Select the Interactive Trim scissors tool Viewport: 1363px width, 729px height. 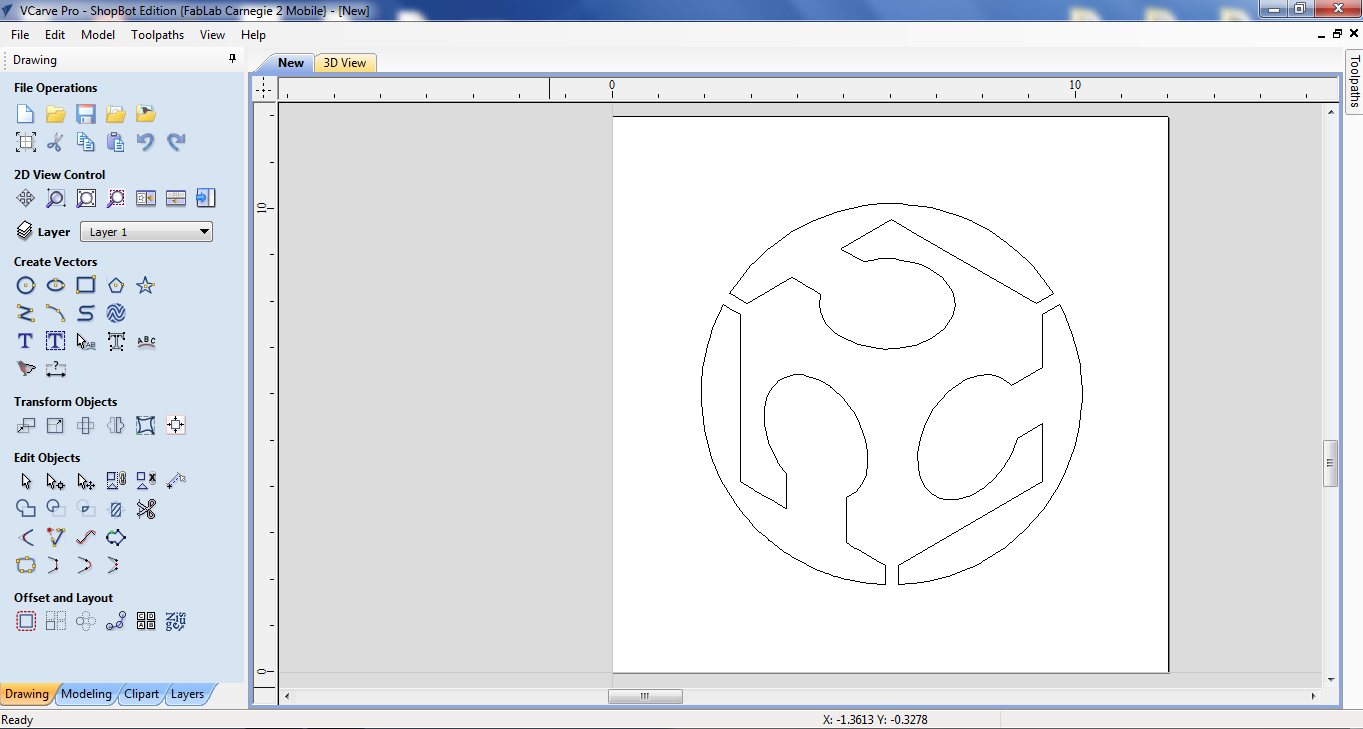(146, 510)
